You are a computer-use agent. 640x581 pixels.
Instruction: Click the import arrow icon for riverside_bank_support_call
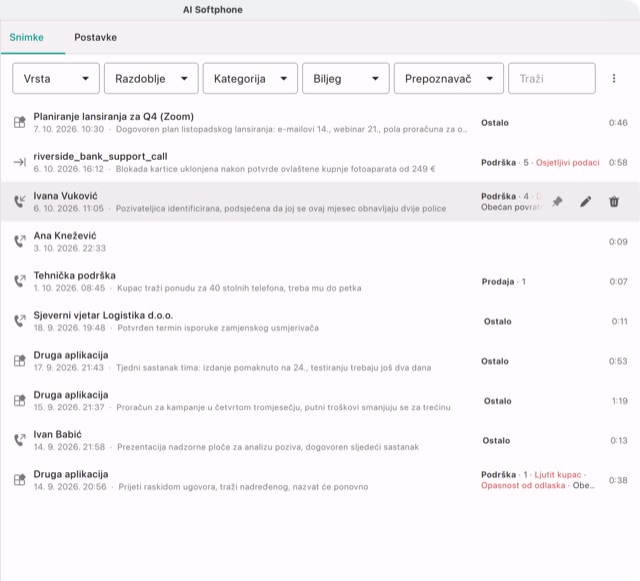(x=20, y=162)
